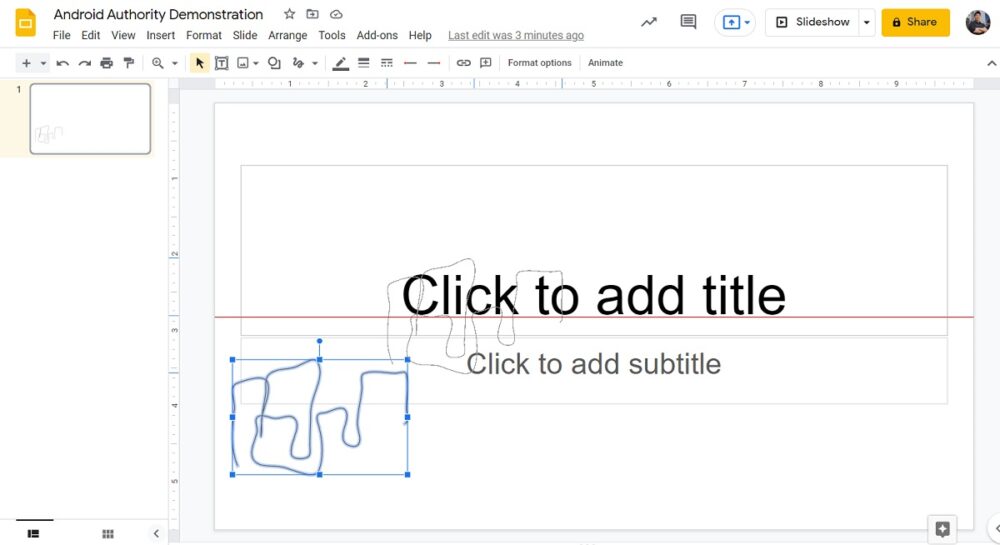This screenshot has width=1000, height=545.
Task: Switch to filmstrip view
Action: click(x=33, y=534)
